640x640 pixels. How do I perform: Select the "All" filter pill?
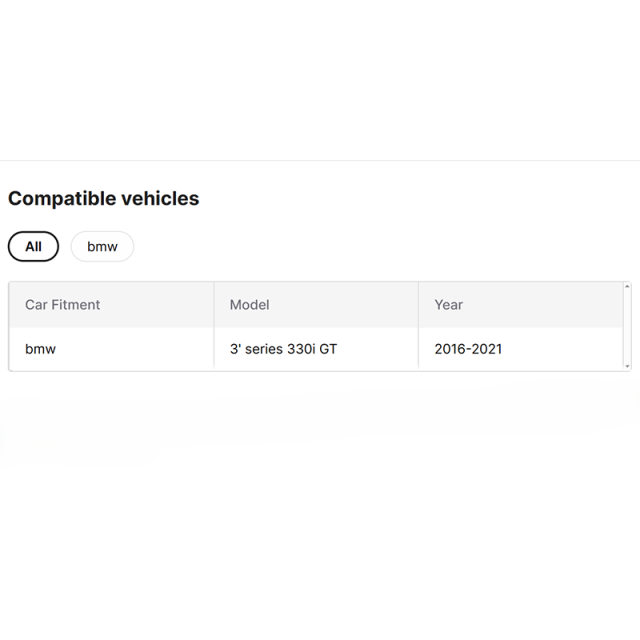click(x=33, y=246)
